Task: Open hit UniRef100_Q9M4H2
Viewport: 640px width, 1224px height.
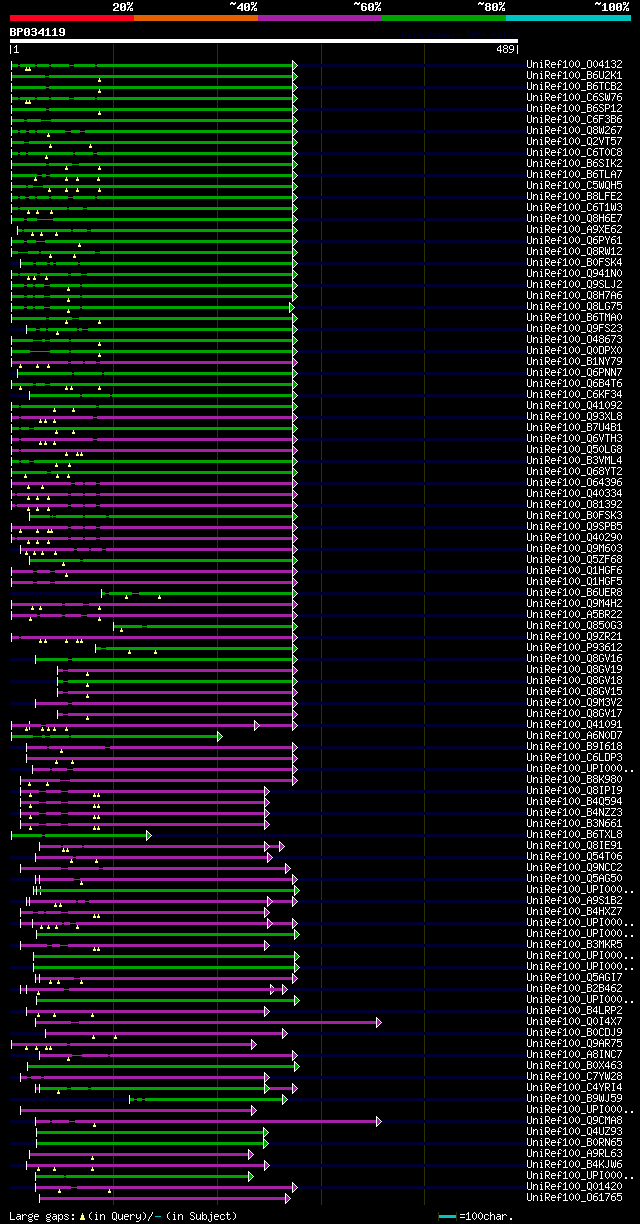Action: [574, 604]
